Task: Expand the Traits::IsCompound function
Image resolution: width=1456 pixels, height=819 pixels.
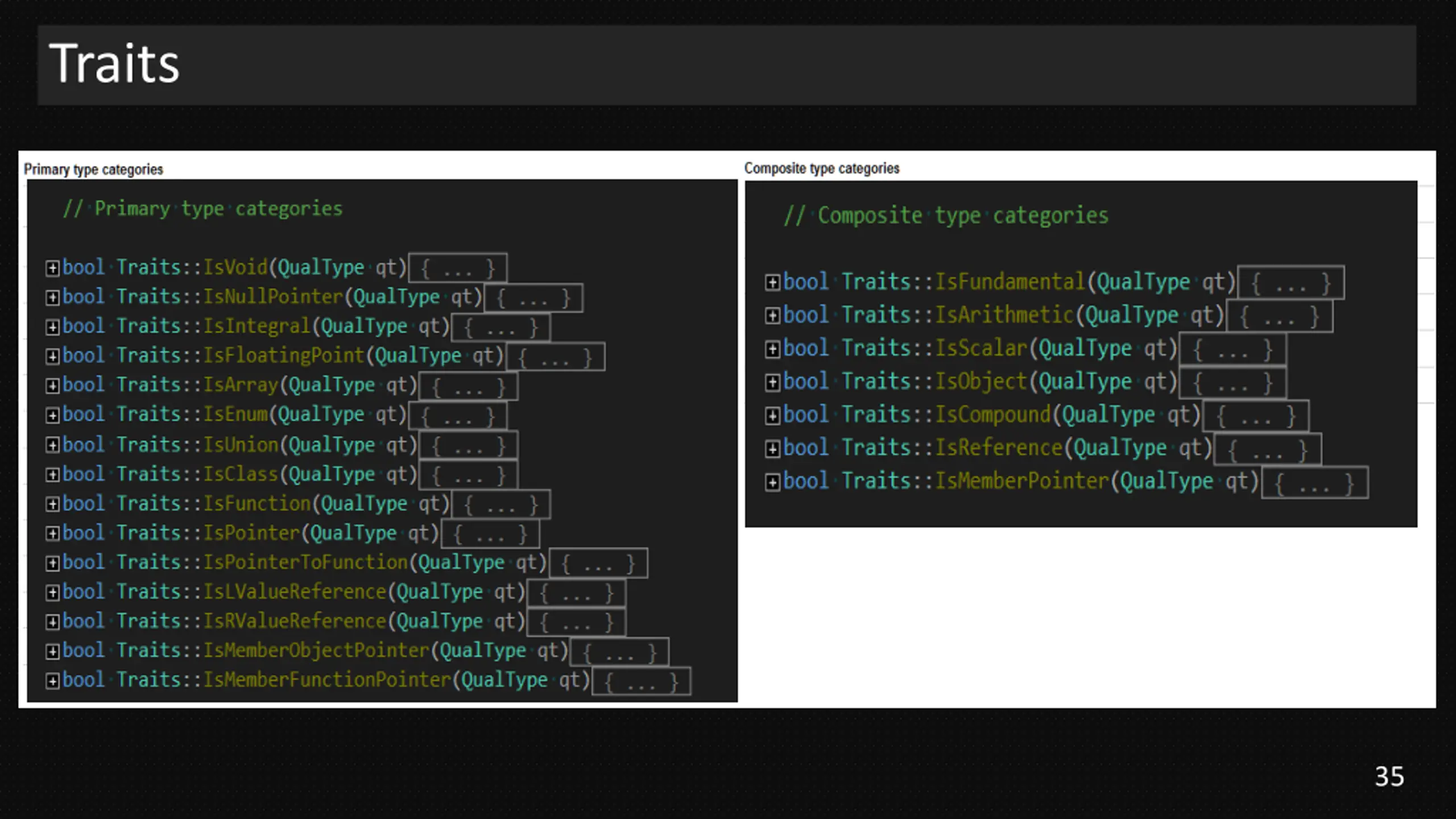Action: pyautogui.click(x=772, y=416)
